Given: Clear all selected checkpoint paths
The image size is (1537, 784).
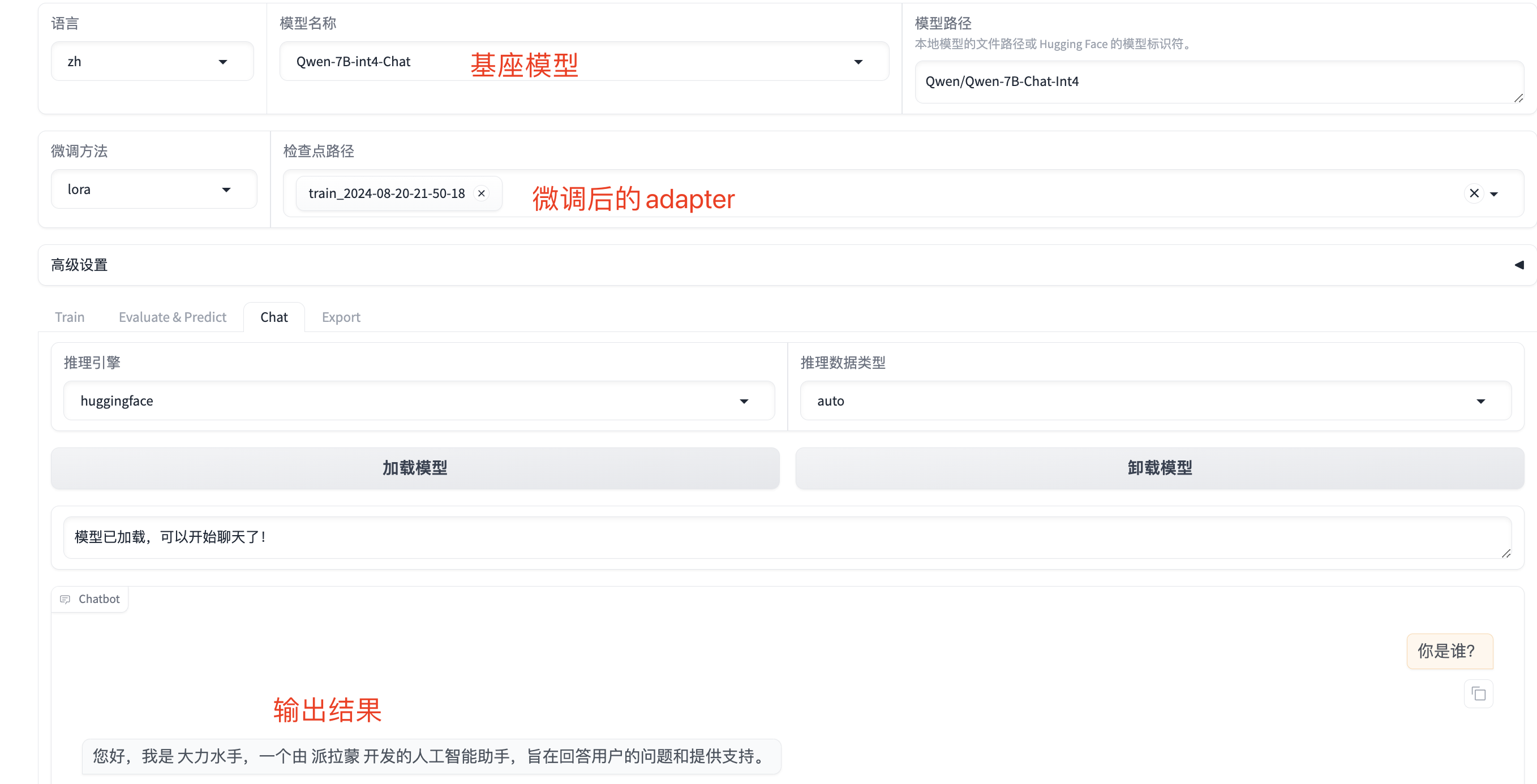Looking at the screenshot, I should point(1474,193).
